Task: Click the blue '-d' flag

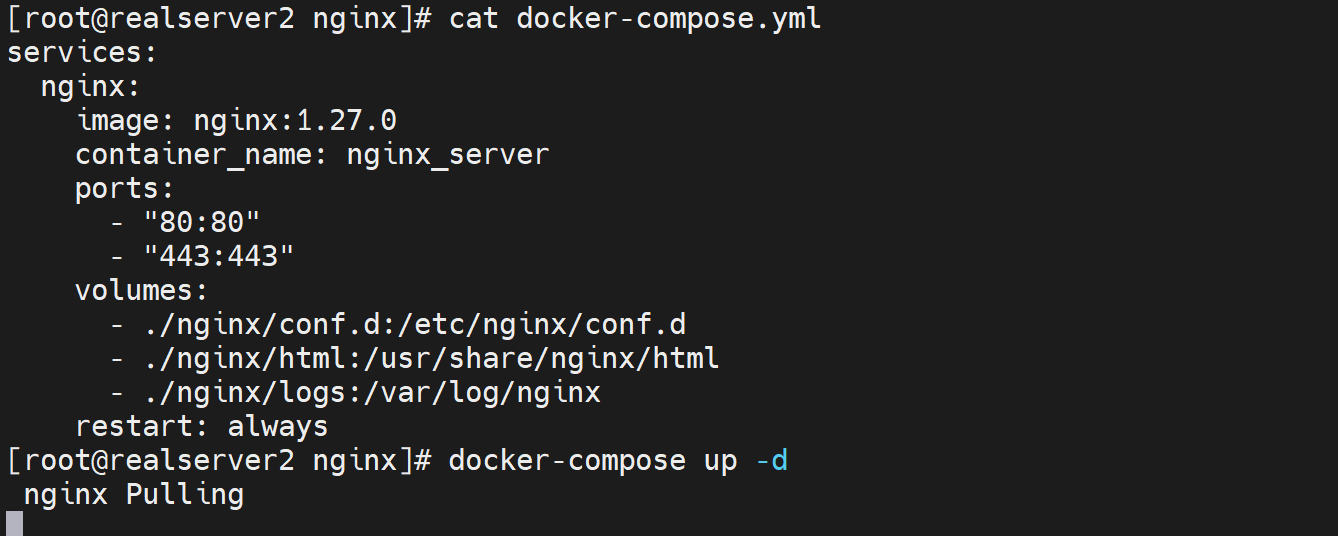Action: click(x=771, y=461)
